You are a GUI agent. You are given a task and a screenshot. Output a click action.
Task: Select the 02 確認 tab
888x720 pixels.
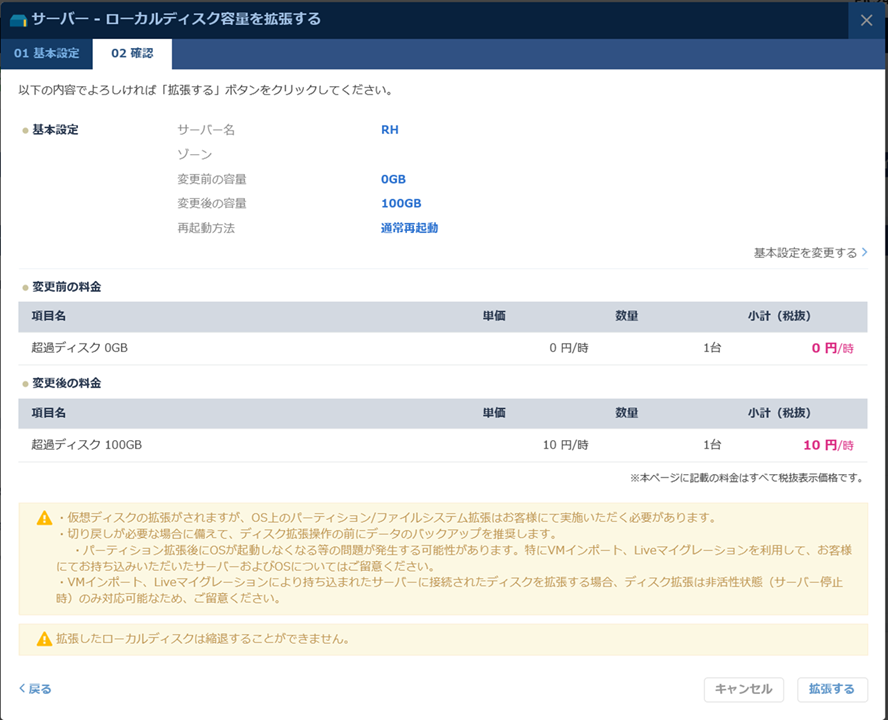[132, 53]
